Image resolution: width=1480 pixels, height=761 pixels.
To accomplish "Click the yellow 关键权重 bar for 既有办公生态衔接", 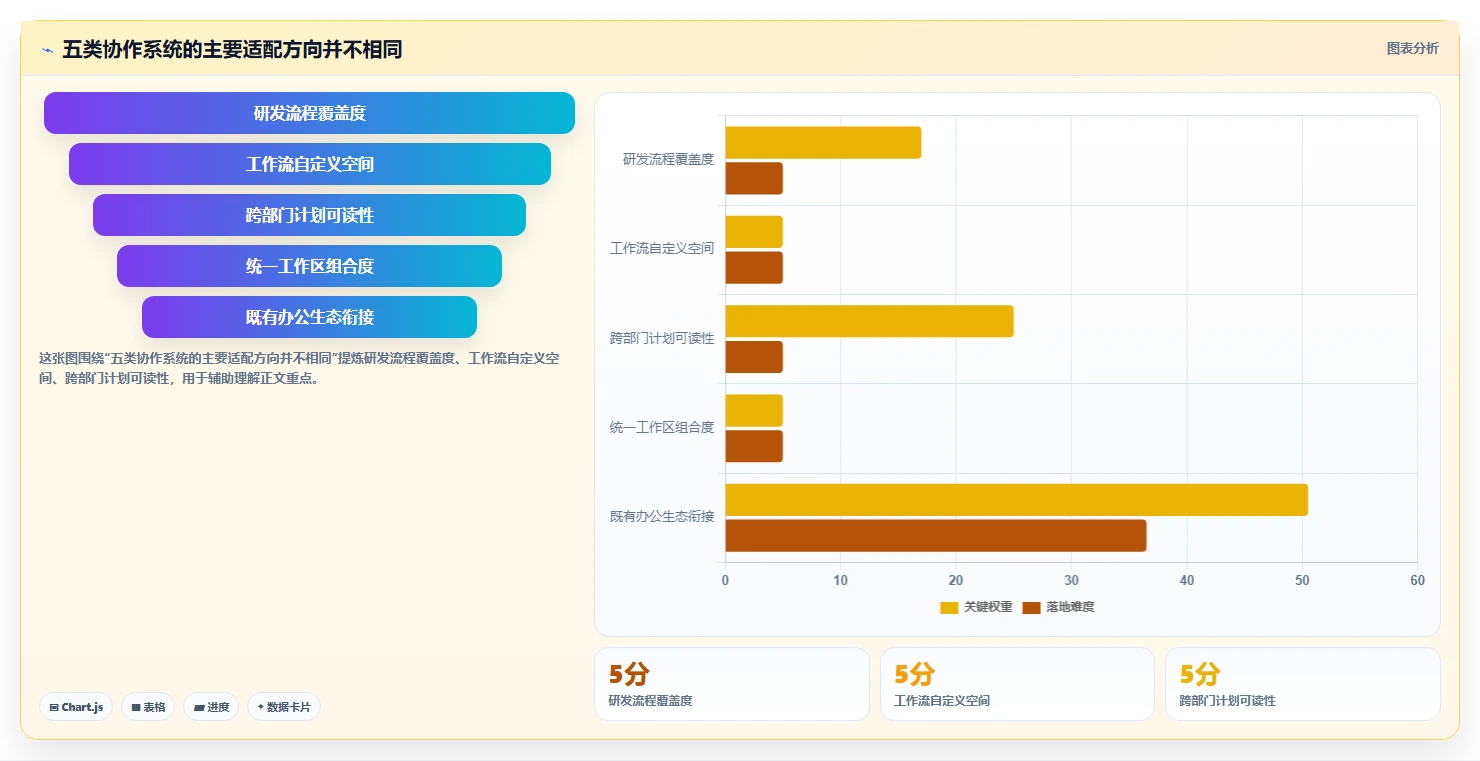I will [1016, 500].
